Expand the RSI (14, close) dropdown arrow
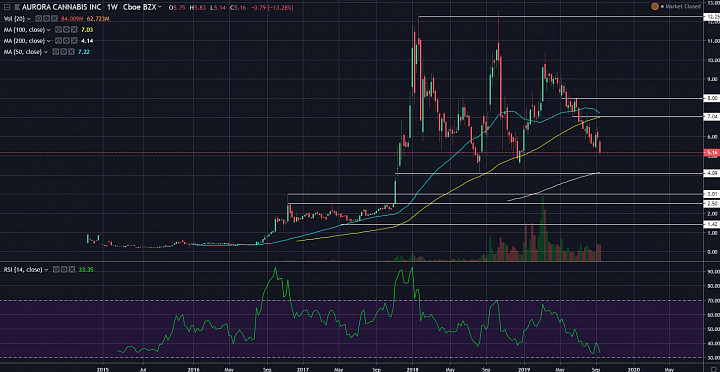 [45, 270]
